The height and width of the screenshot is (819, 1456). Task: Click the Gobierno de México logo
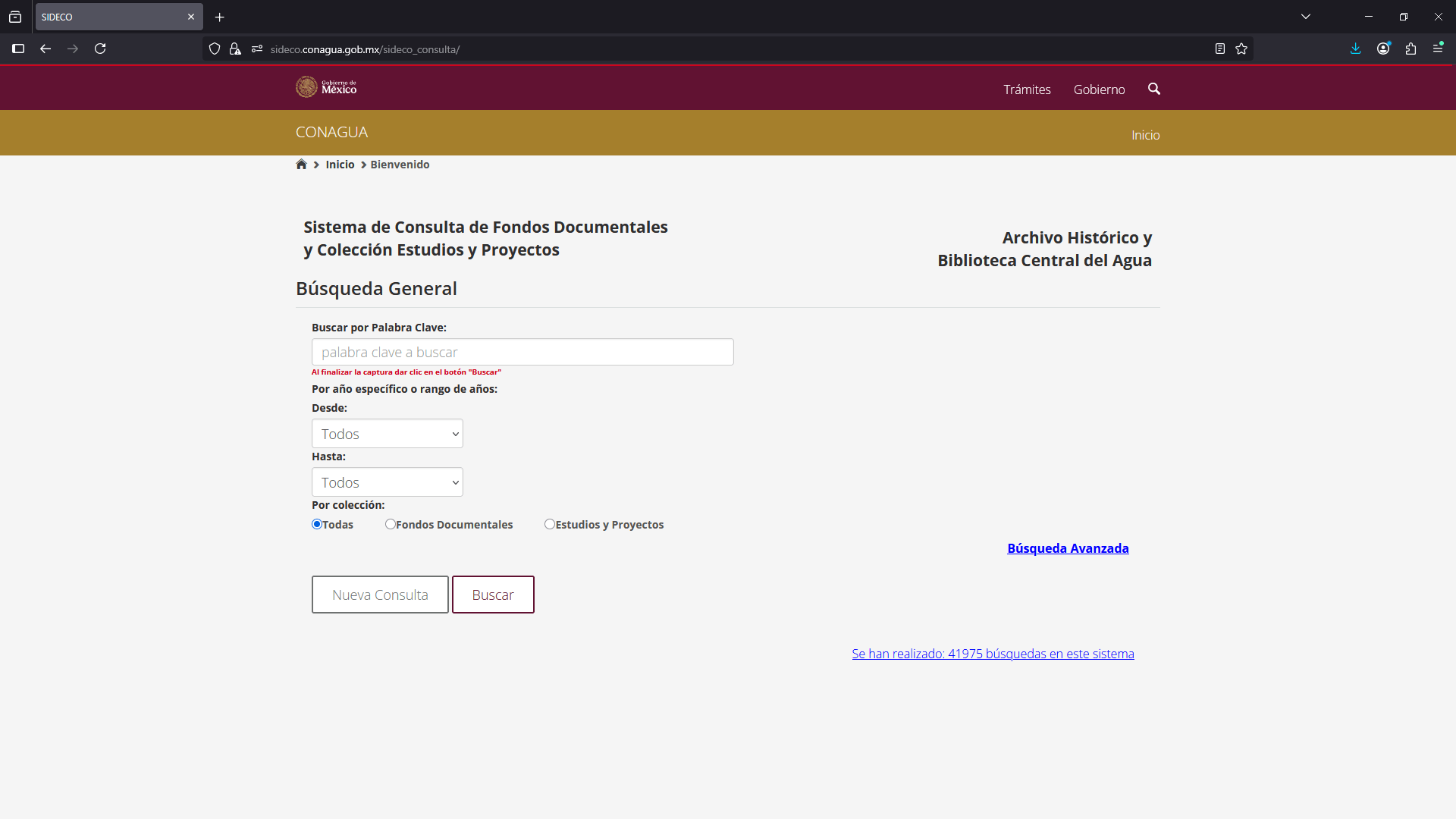click(326, 87)
